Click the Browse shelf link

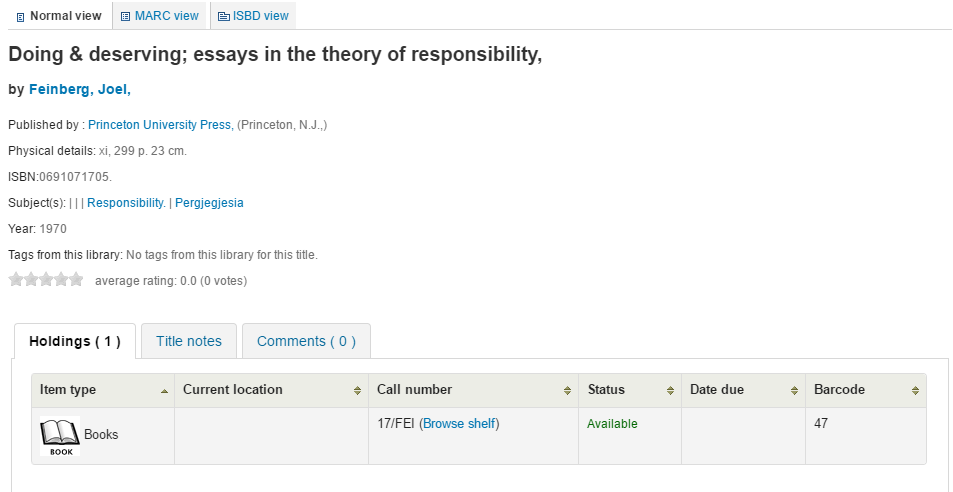point(459,424)
